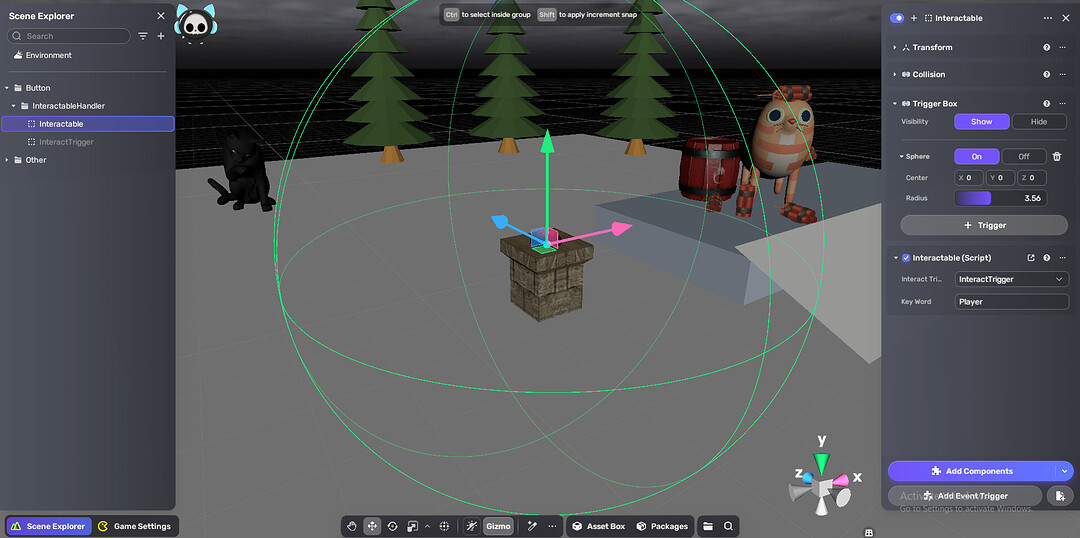Screen dimensions: 1080x538
Task: Delete the Sphere trigger shape
Action: click(1057, 157)
